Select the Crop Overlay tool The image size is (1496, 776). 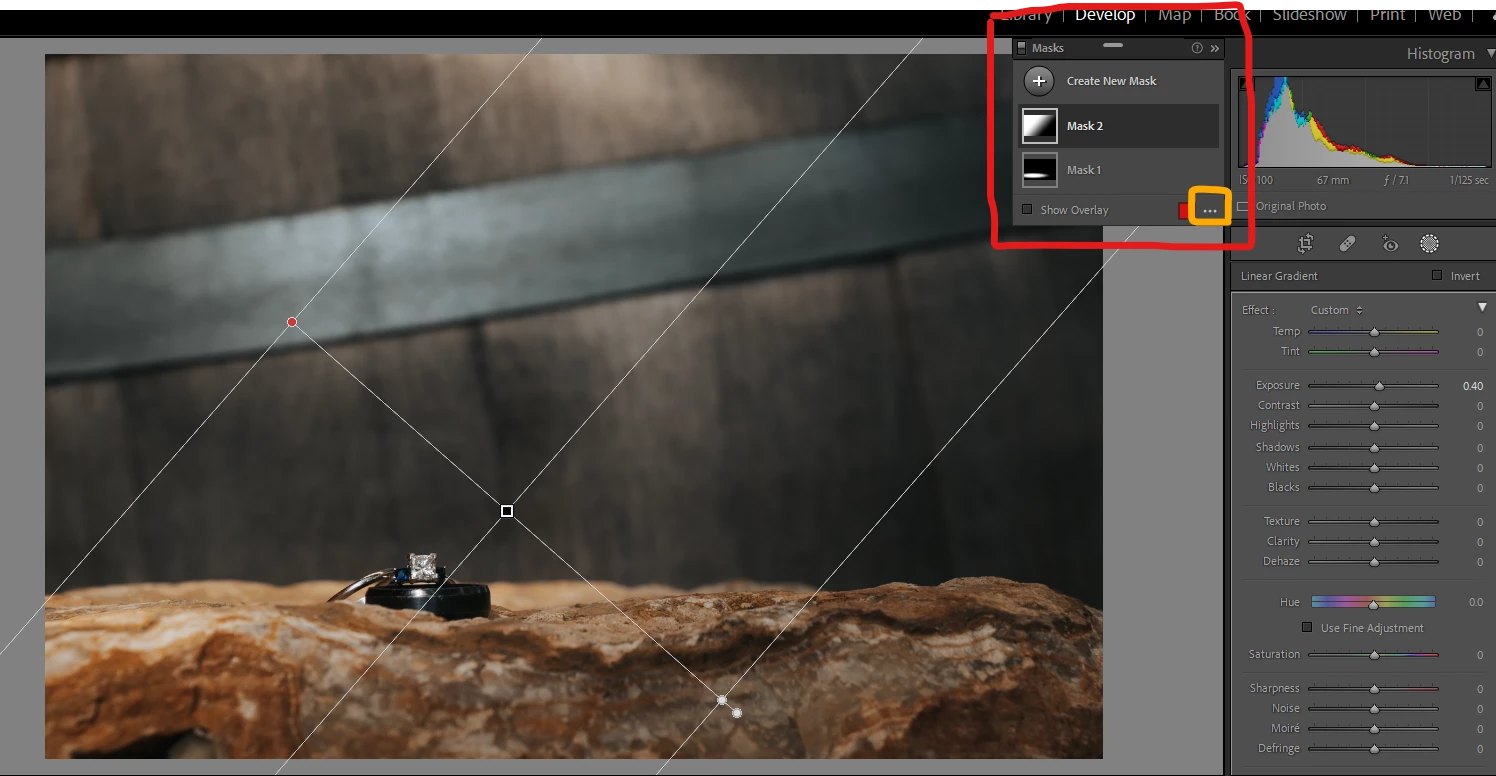pyautogui.click(x=1305, y=243)
